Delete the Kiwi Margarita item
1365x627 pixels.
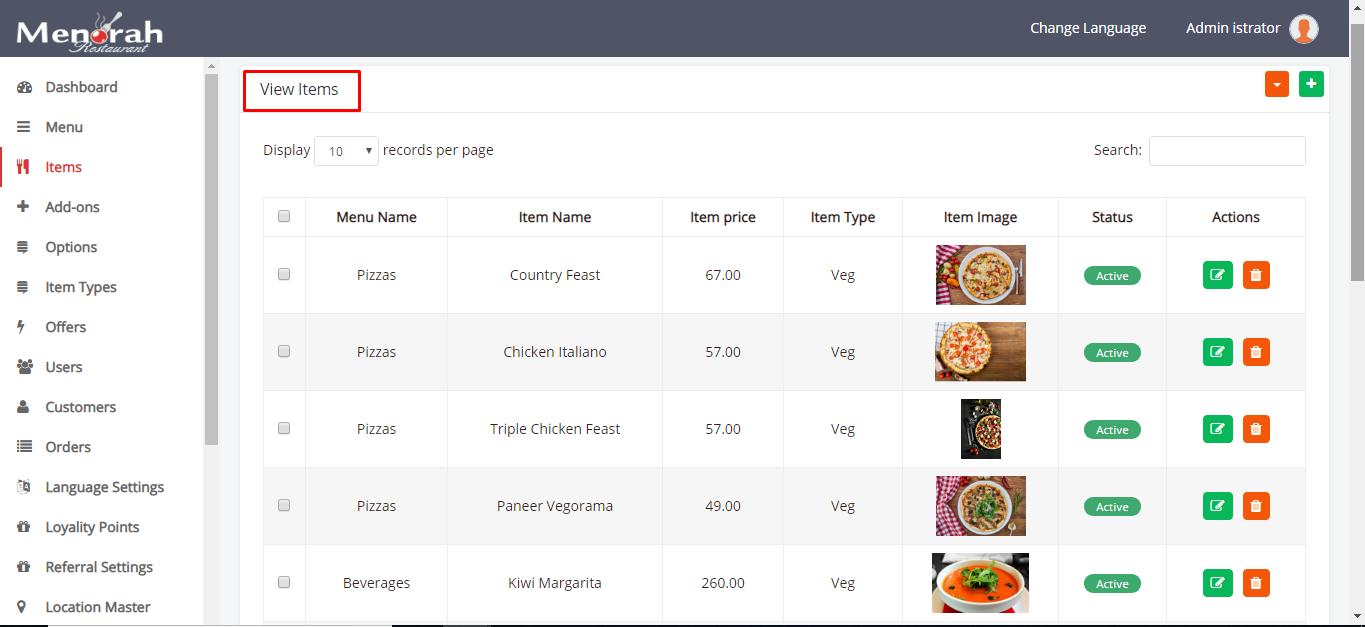click(1256, 583)
